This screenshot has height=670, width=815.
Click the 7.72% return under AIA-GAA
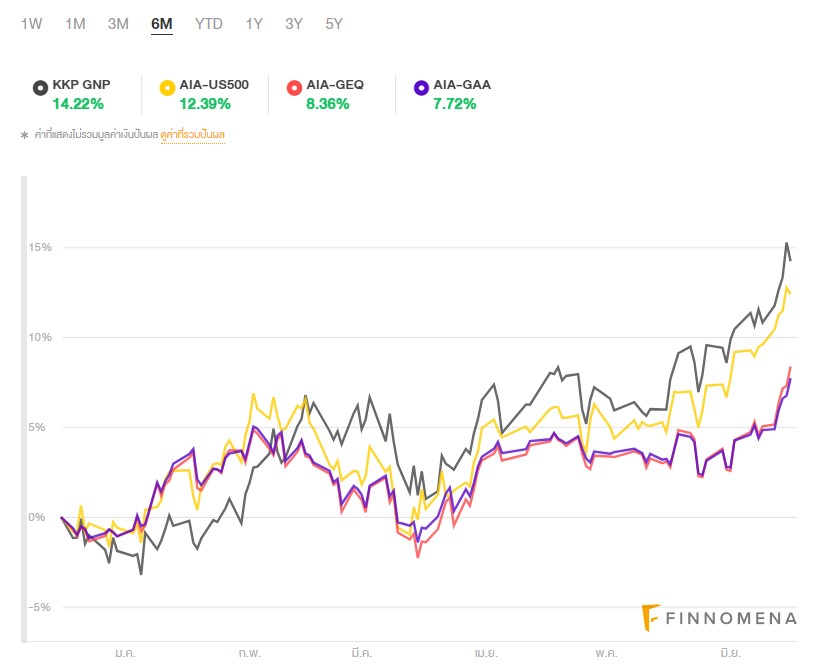(456, 103)
